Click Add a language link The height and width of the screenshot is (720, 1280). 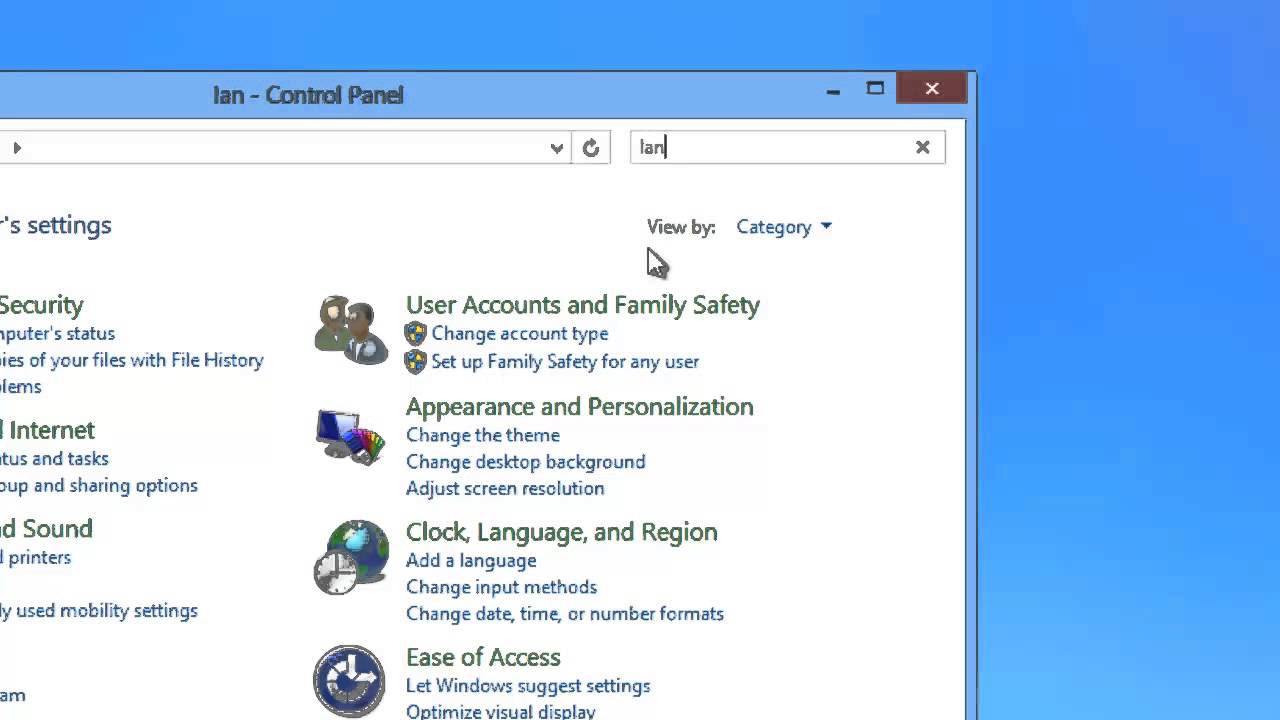coord(471,560)
